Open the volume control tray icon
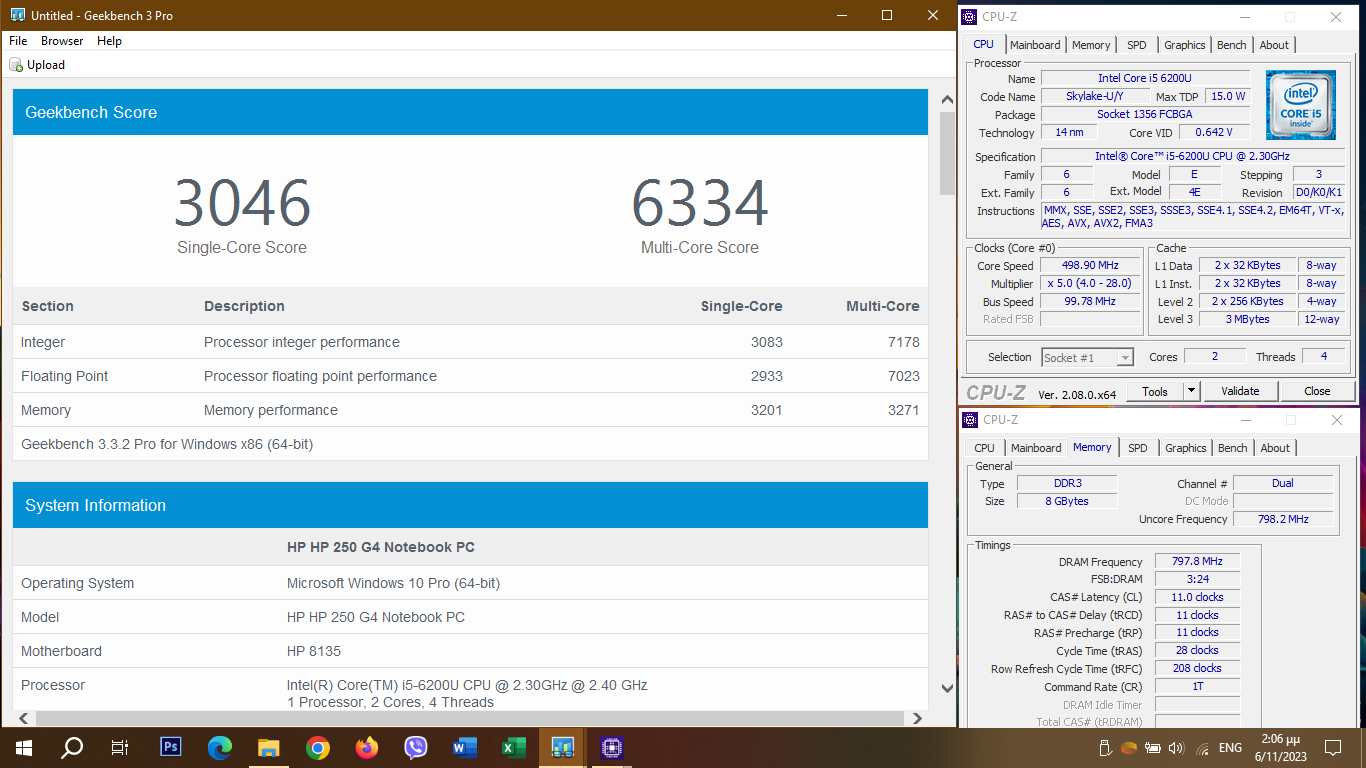The width and height of the screenshot is (1366, 768). tap(1176, 748)
